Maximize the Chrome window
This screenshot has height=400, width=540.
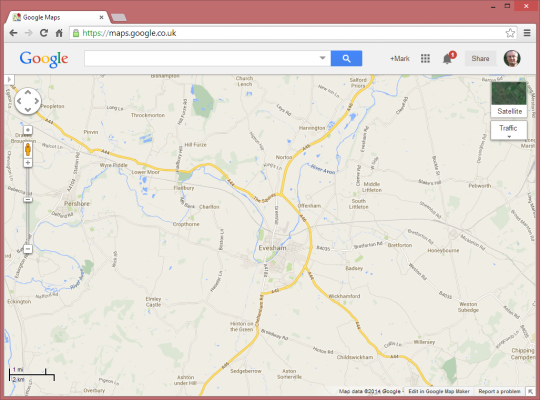tap(507, 6)
